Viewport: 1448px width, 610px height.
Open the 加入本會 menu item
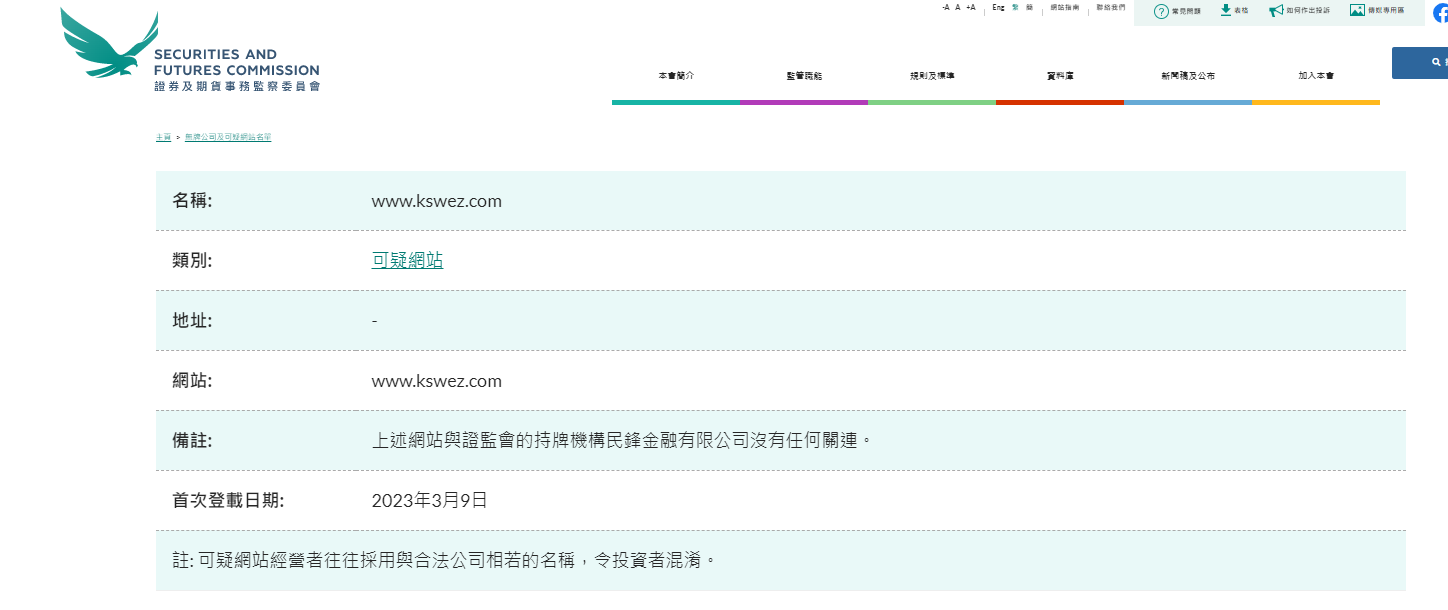(x=1315, y=76)
